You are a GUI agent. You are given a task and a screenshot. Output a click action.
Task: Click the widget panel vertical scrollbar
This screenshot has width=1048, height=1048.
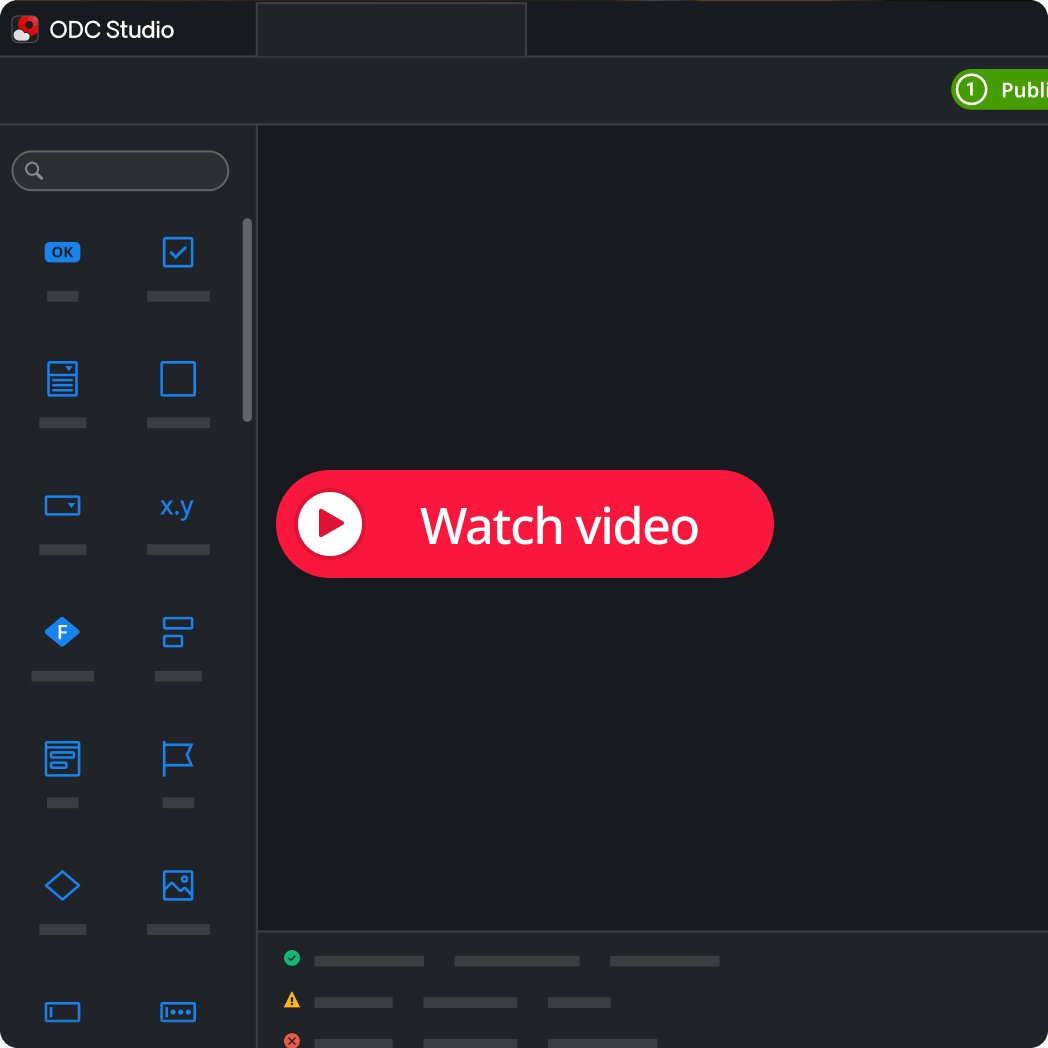tap(247, 319)
